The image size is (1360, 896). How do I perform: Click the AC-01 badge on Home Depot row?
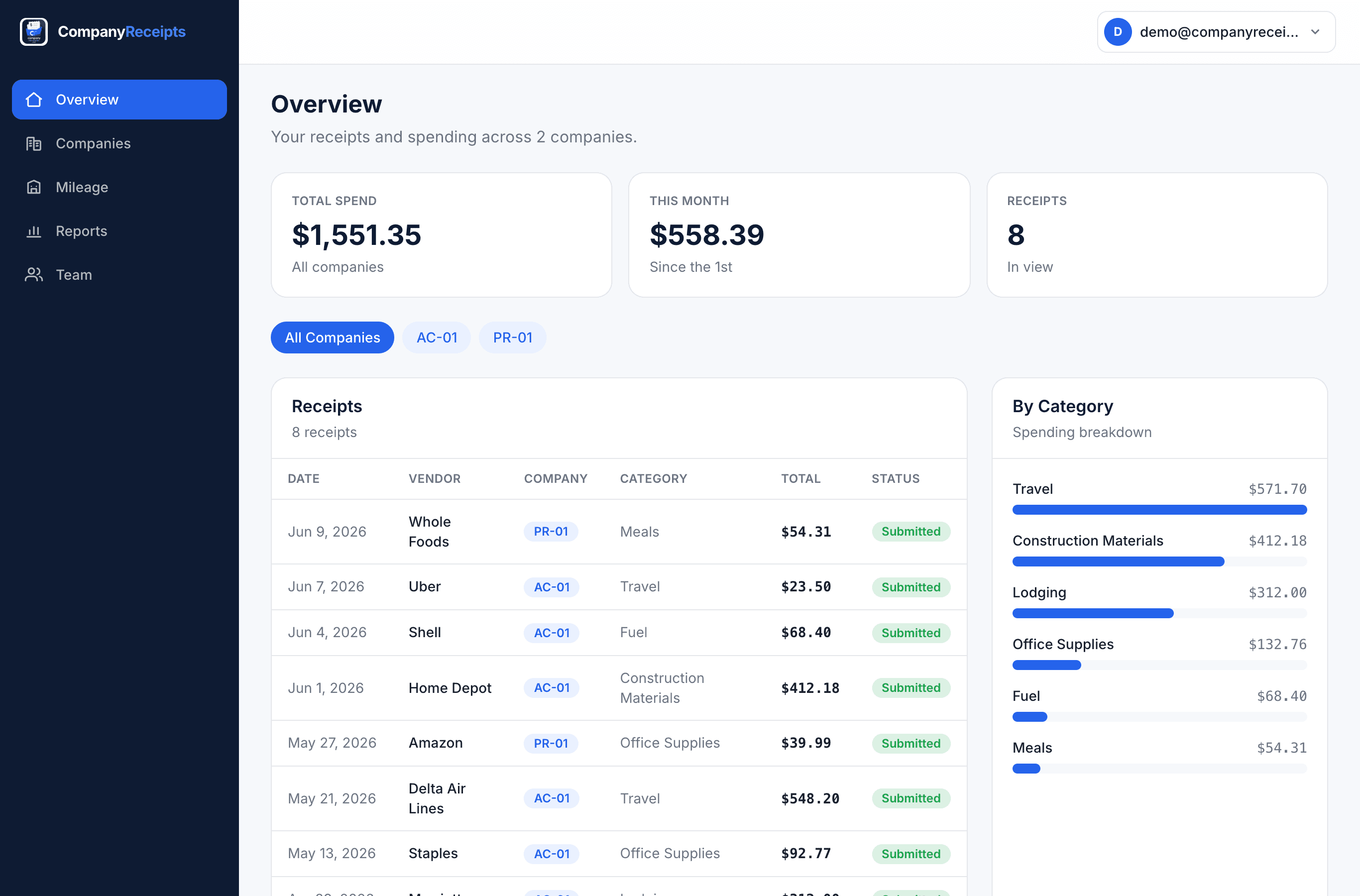[x=552, y=688]
